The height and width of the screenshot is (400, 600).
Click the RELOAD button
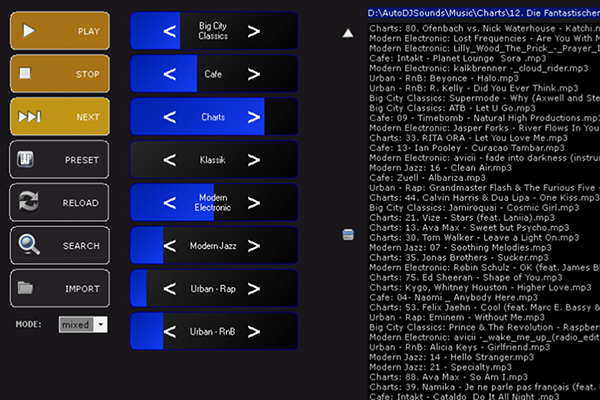click(x=60, y=202)
